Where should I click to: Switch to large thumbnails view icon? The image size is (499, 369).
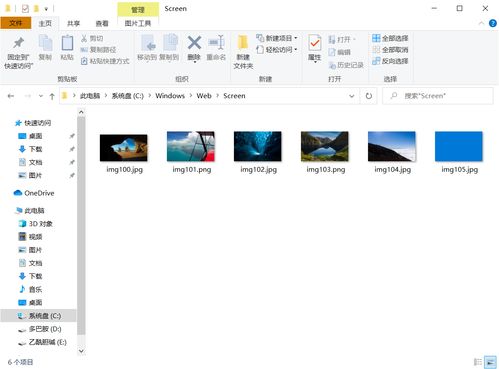490,362
